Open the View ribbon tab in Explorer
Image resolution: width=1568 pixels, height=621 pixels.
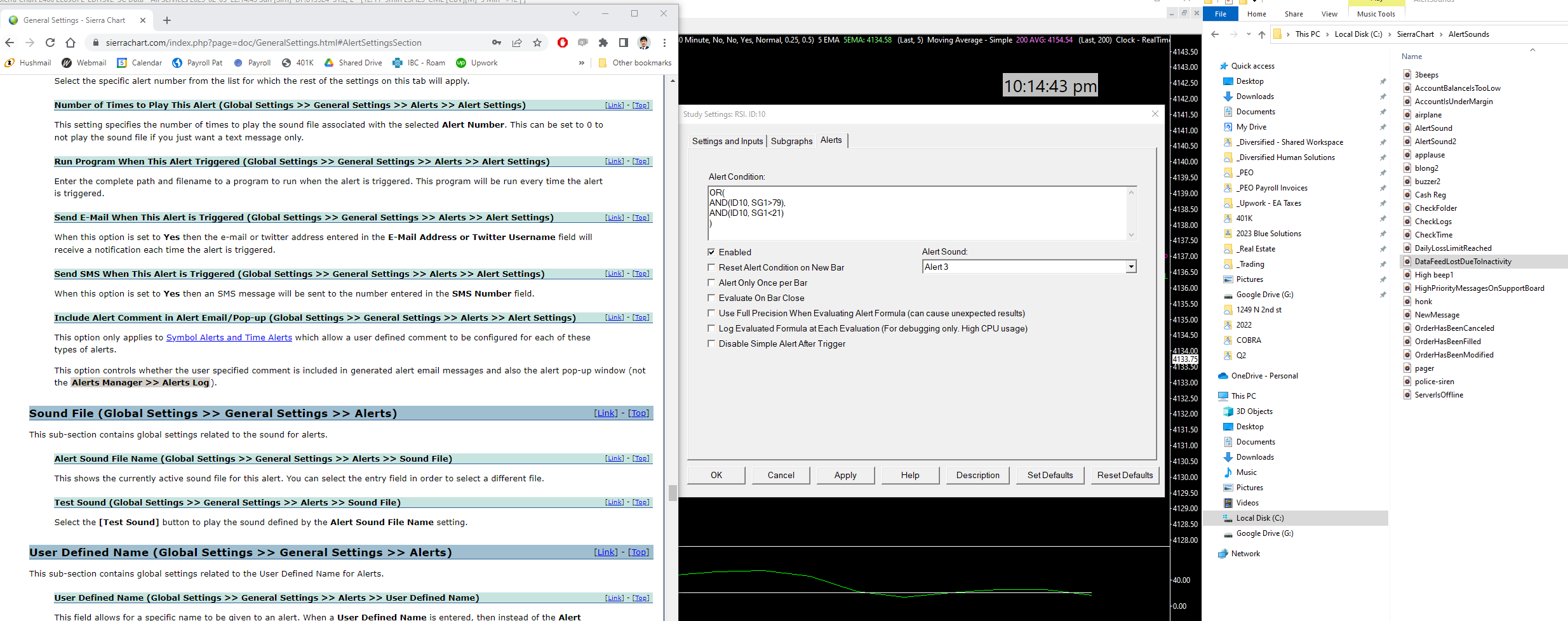click(x=1329, y=14)
